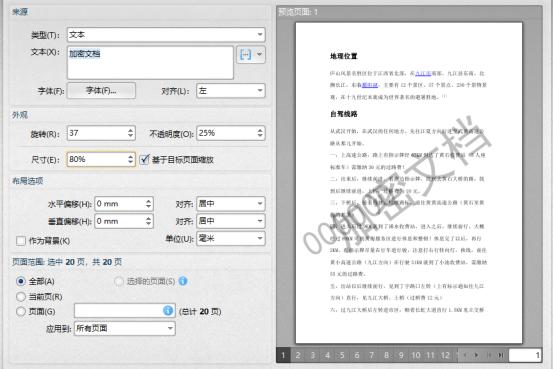Viewport: 554px width, 369px height.
Task: Click the 外观 section label
Action: (20, 115)
